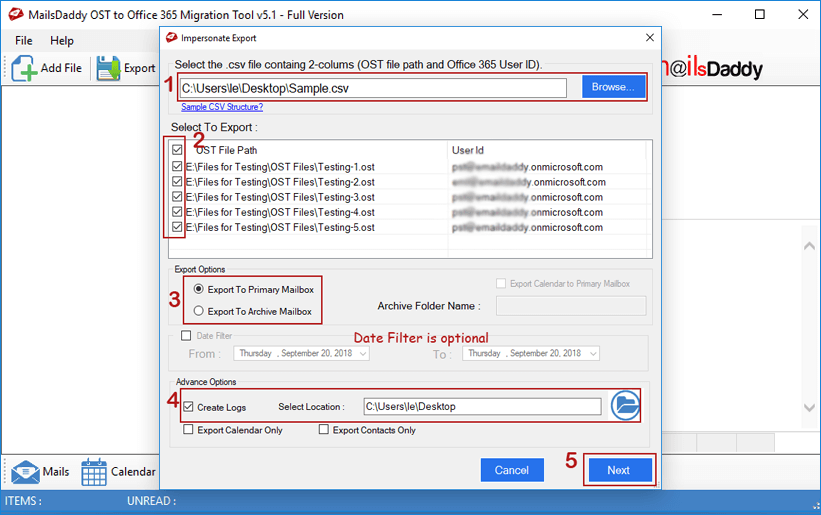Viewport: 821px width, 515px height.
Task: Click the Add File toolbar icon
Action: click(x=24, y=68)
